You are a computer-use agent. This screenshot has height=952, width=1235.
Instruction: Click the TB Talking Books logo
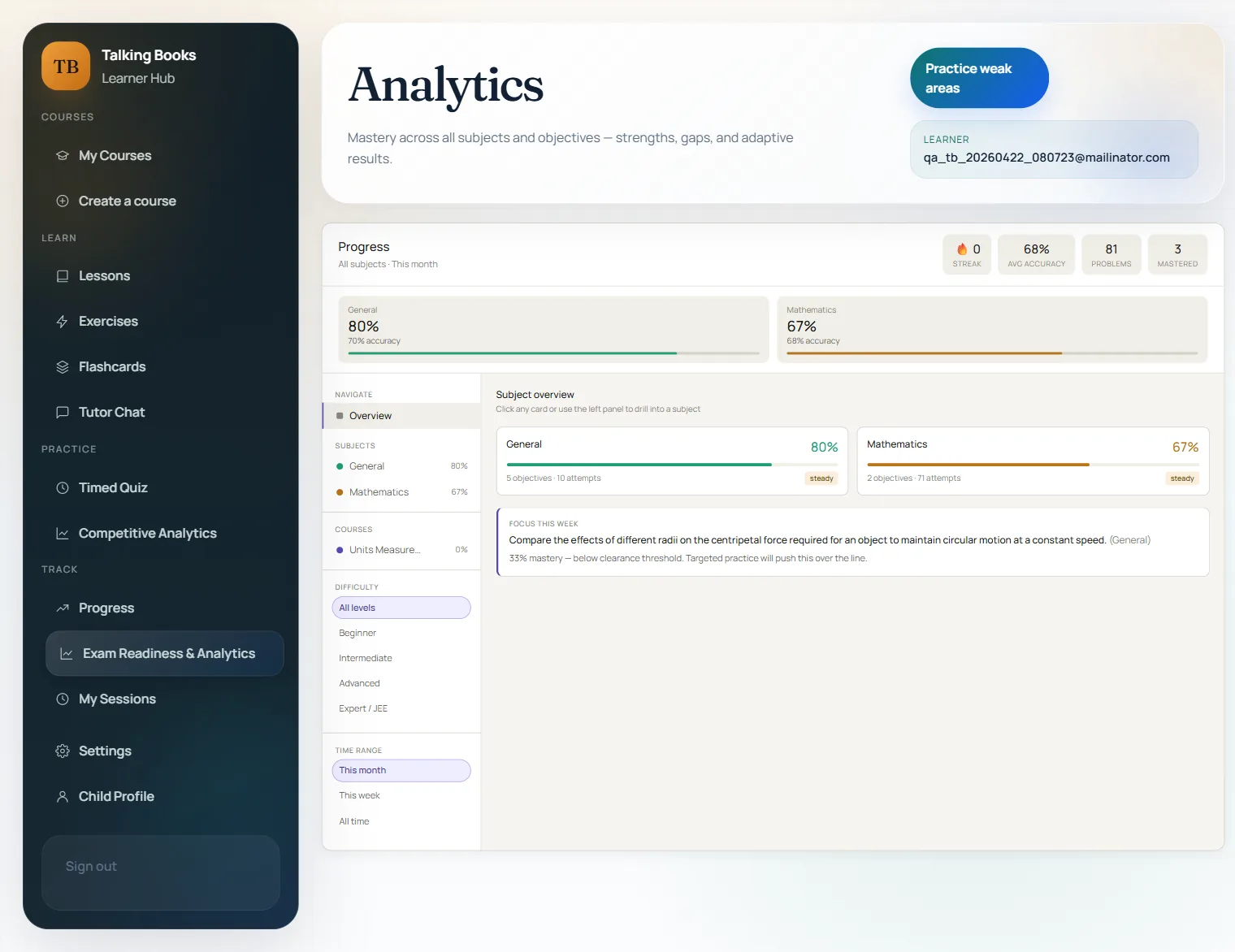click(x=66, y=66)
